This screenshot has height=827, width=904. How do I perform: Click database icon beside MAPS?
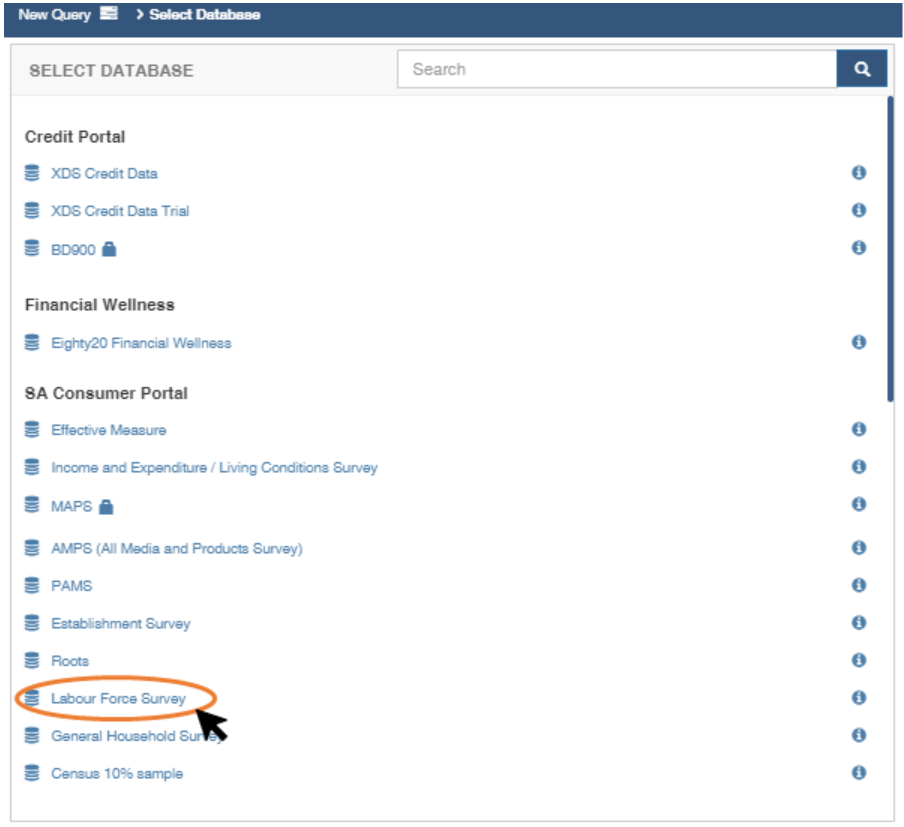[x=32, y=504]
